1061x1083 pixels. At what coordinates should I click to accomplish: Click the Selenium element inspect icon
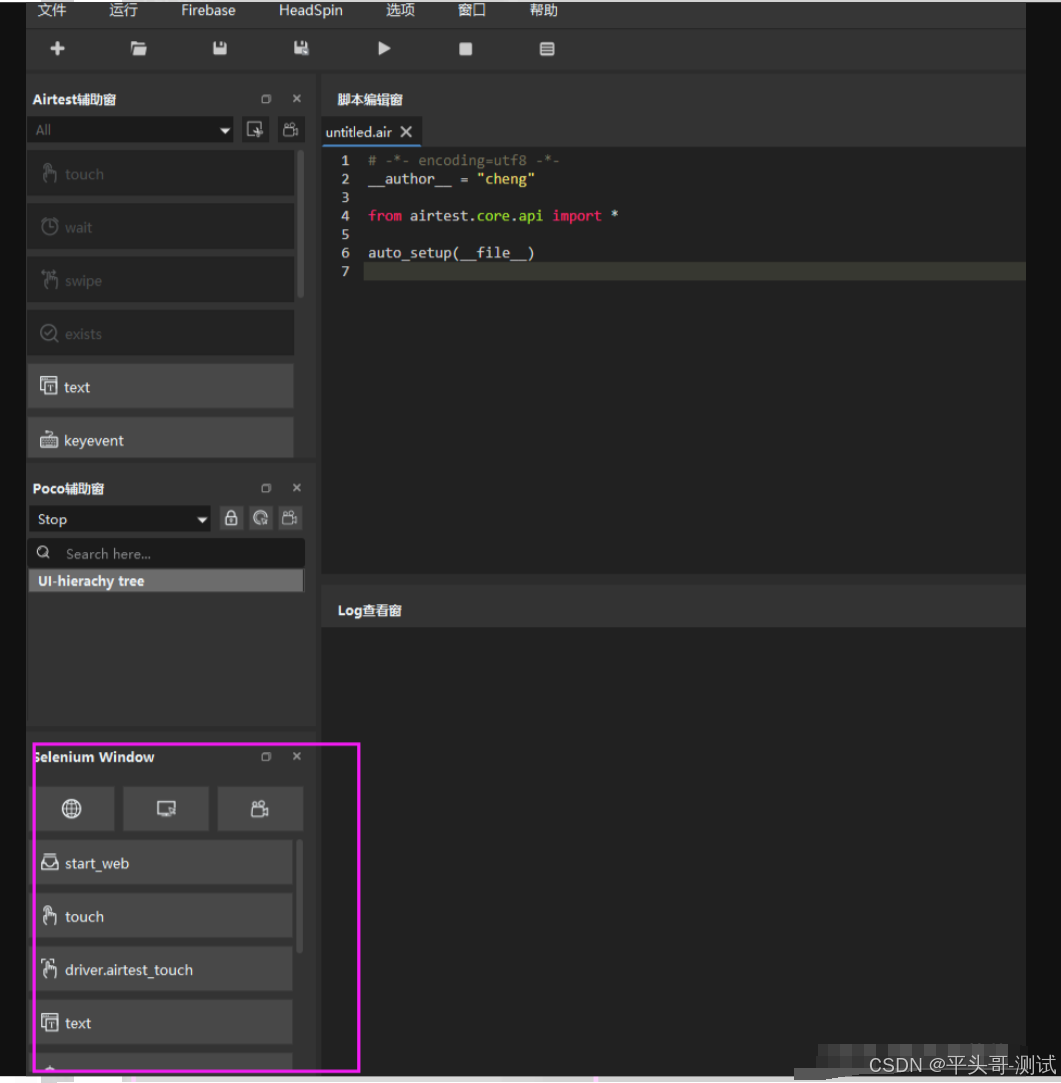[166, 808]
